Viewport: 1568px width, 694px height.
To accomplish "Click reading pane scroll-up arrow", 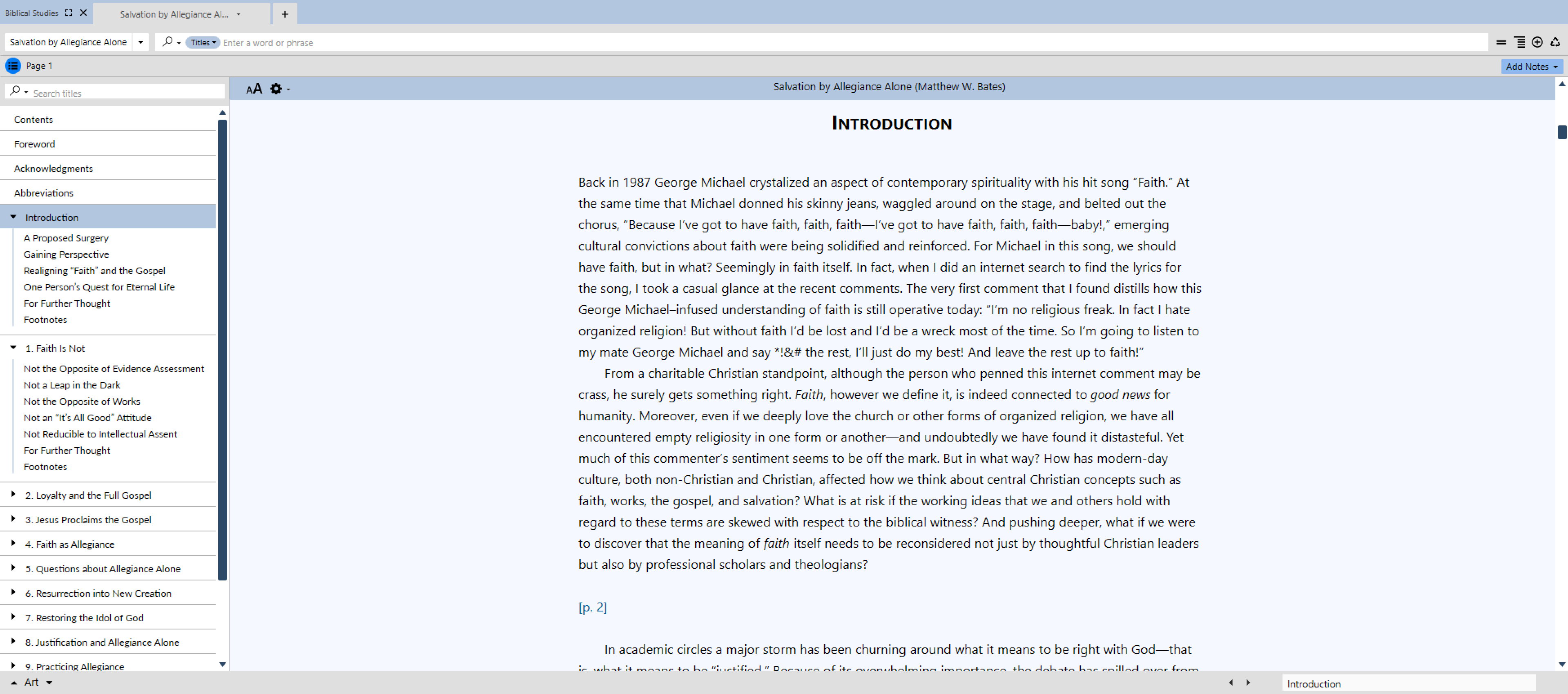I will (1561, 85).
